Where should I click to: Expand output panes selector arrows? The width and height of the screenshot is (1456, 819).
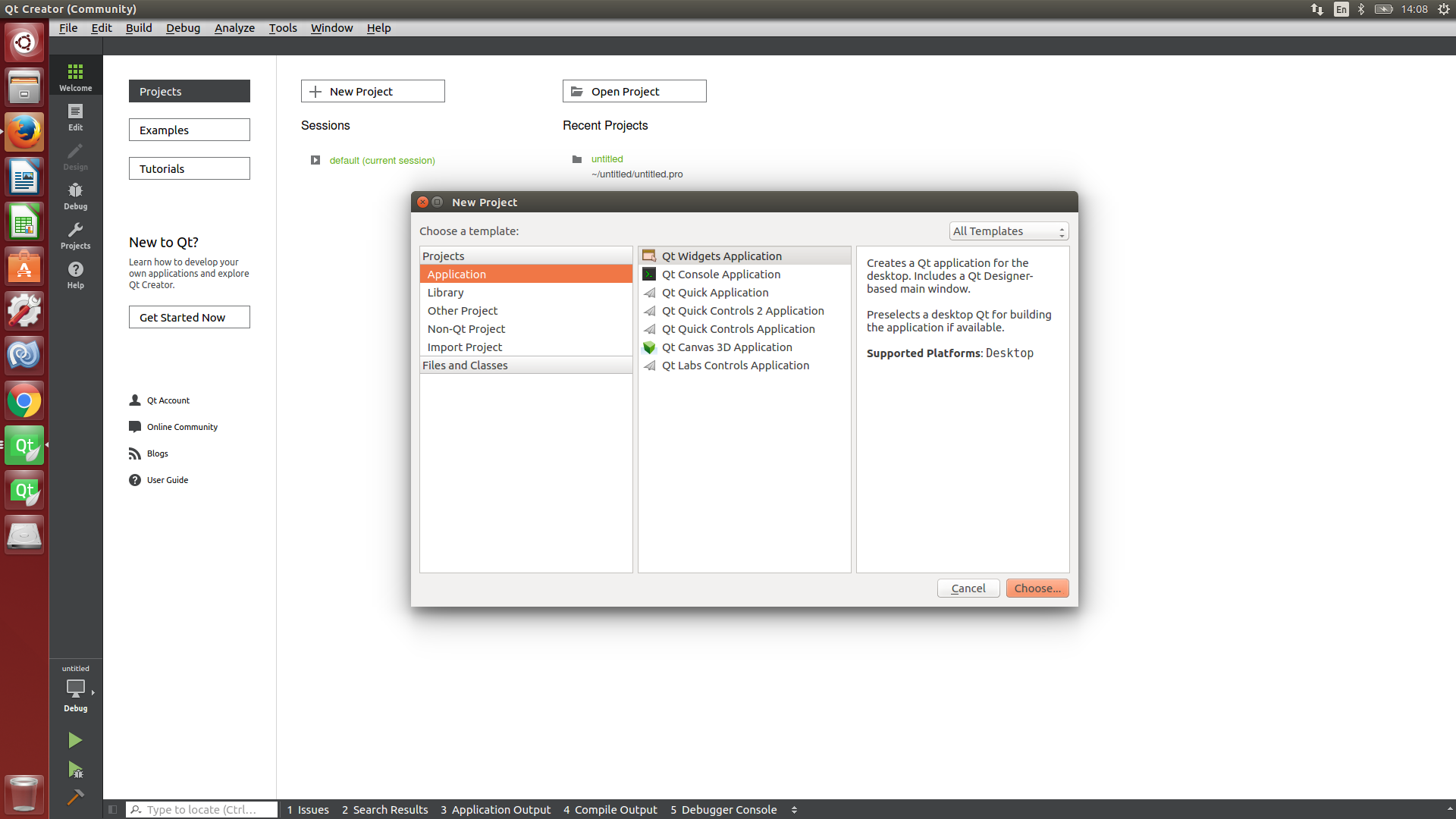[x=794, y=809]
